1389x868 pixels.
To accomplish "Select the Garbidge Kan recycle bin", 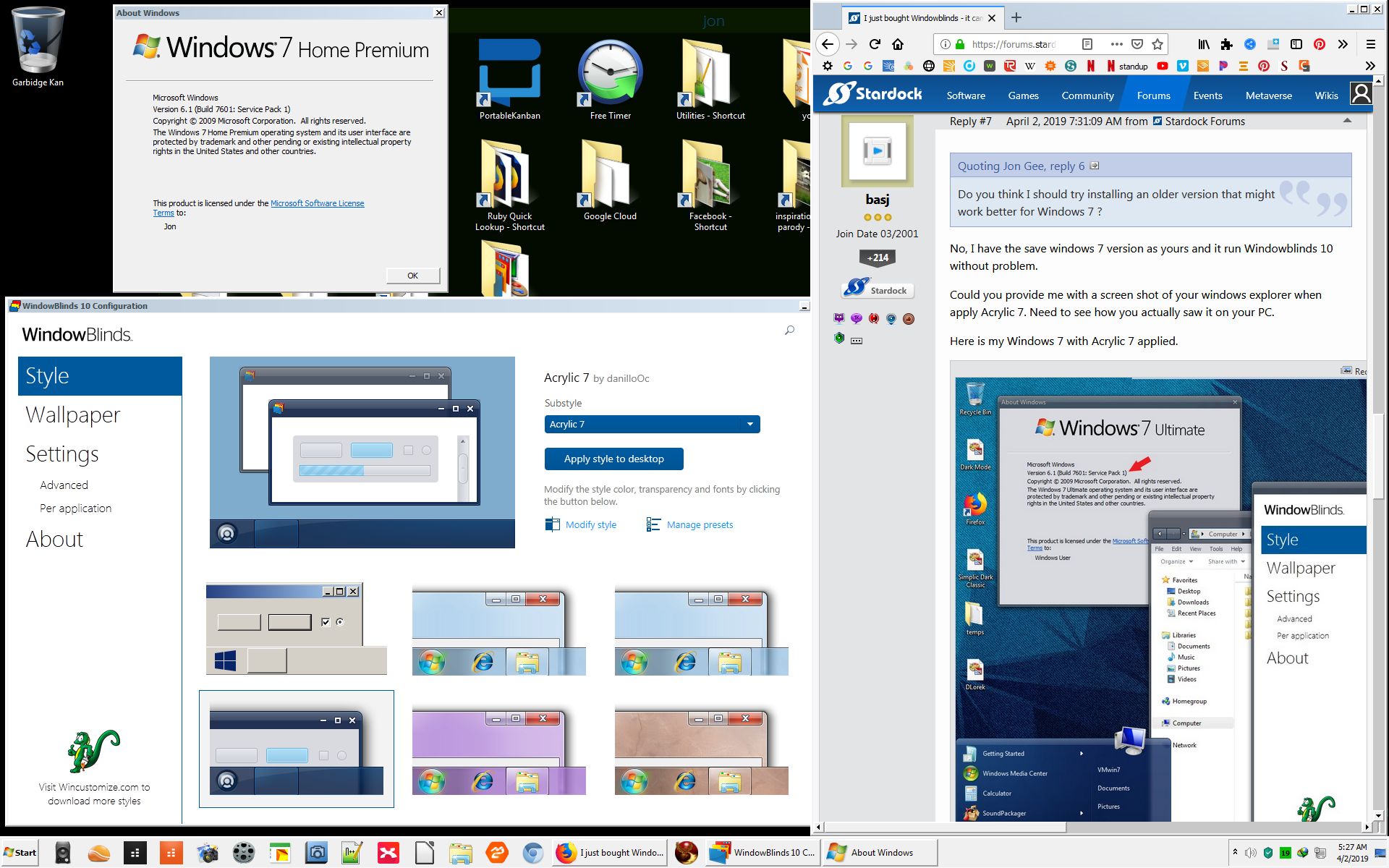I will point(38,47).
